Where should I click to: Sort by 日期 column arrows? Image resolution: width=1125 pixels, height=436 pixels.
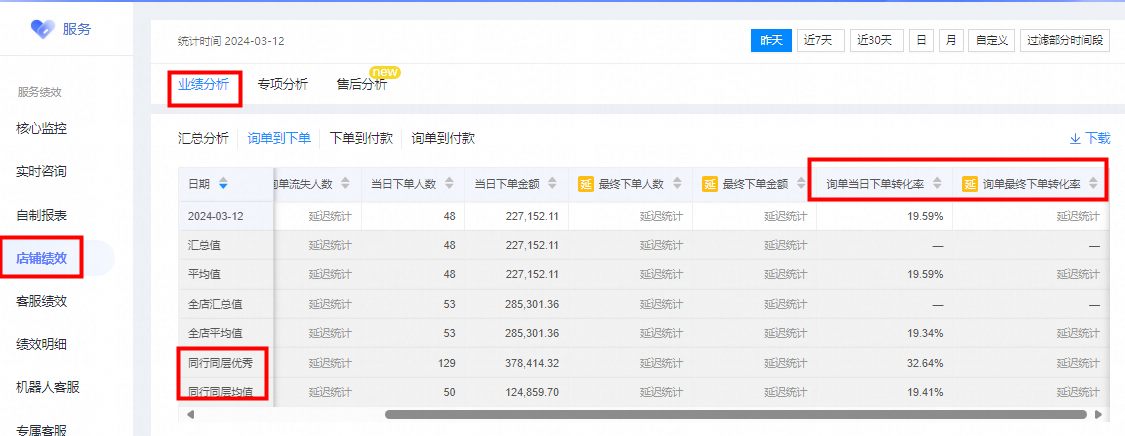click(223, 184)
